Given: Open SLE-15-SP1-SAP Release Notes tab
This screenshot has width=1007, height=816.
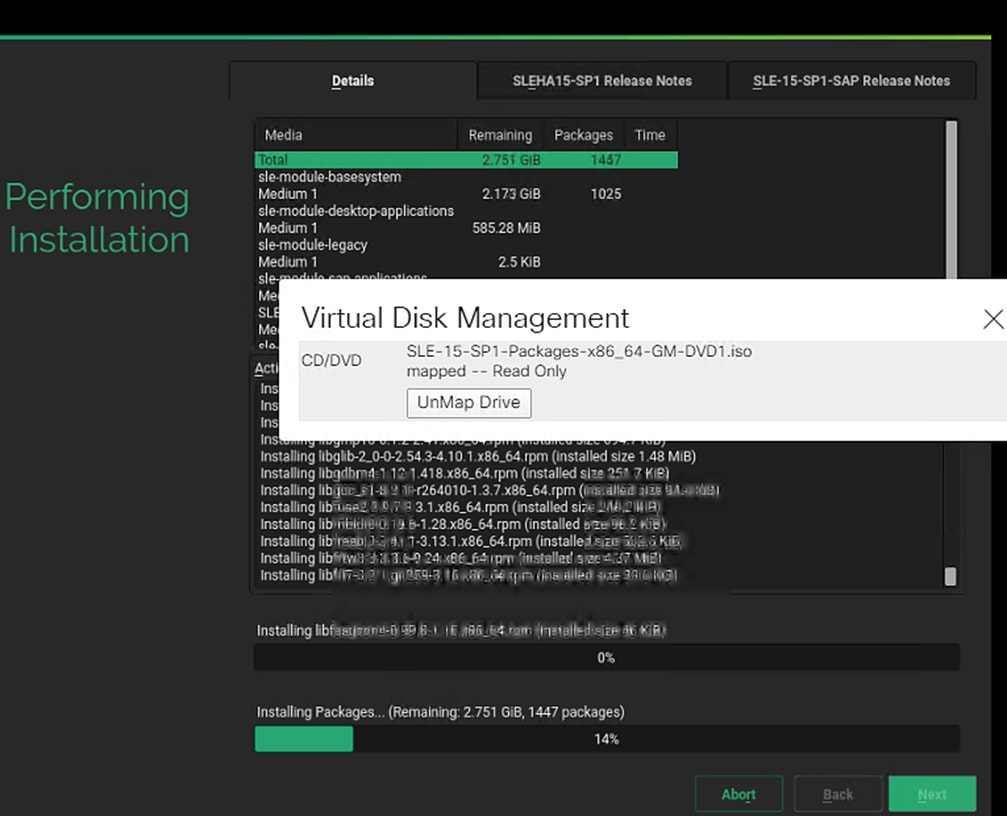Looking at the screenshot, I should point(851,81).
